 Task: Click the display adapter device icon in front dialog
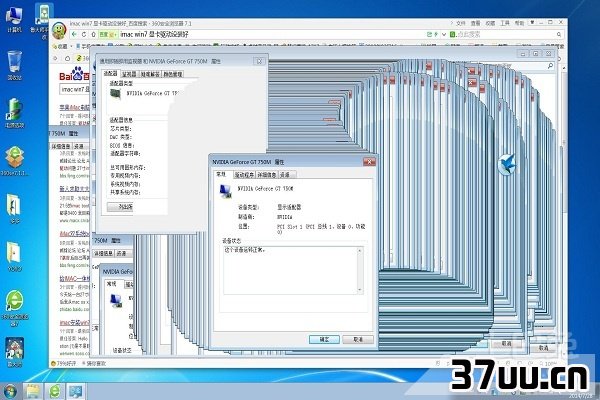click(225, 191)
